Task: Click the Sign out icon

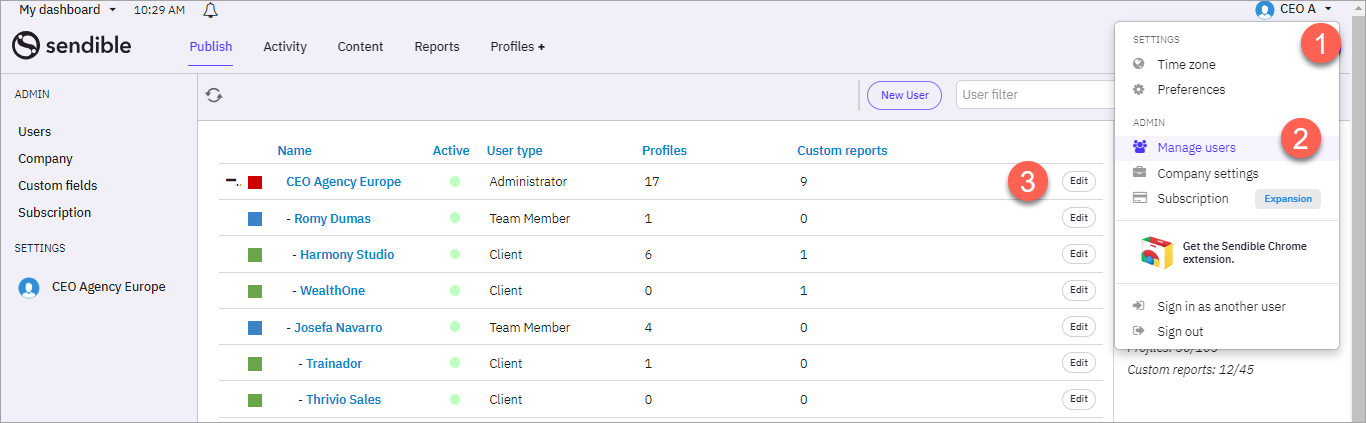Action: pyautogui.click(x=1138, y=331)
